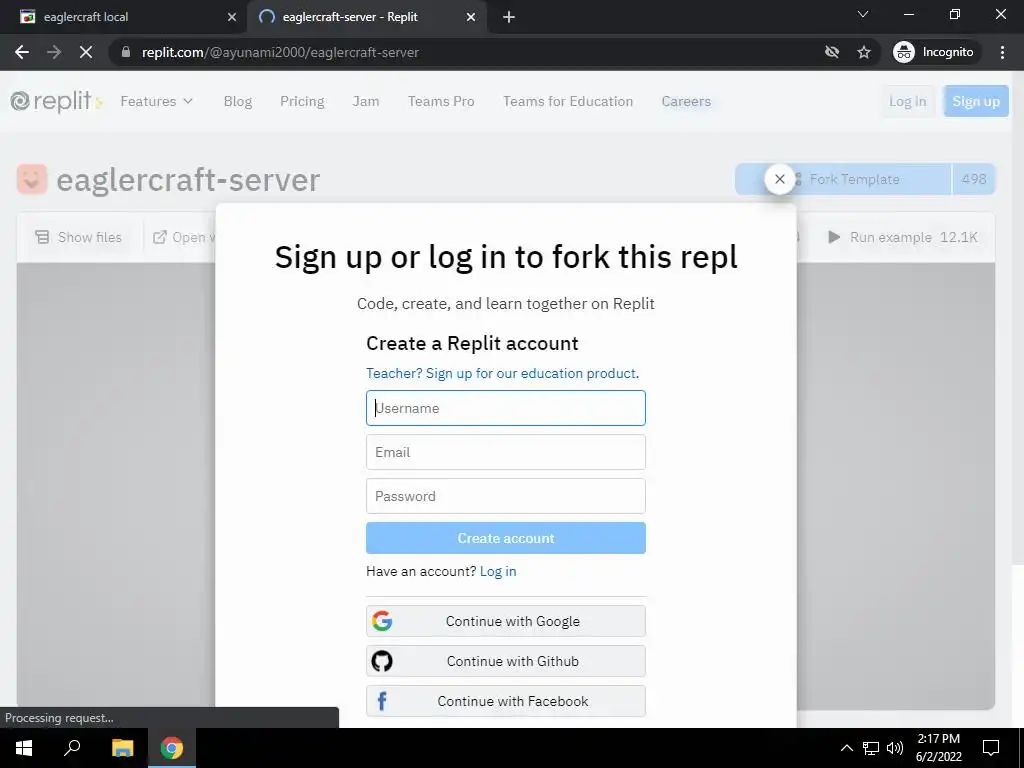Click Continue with Google
1024x768 pixels.
505,620
